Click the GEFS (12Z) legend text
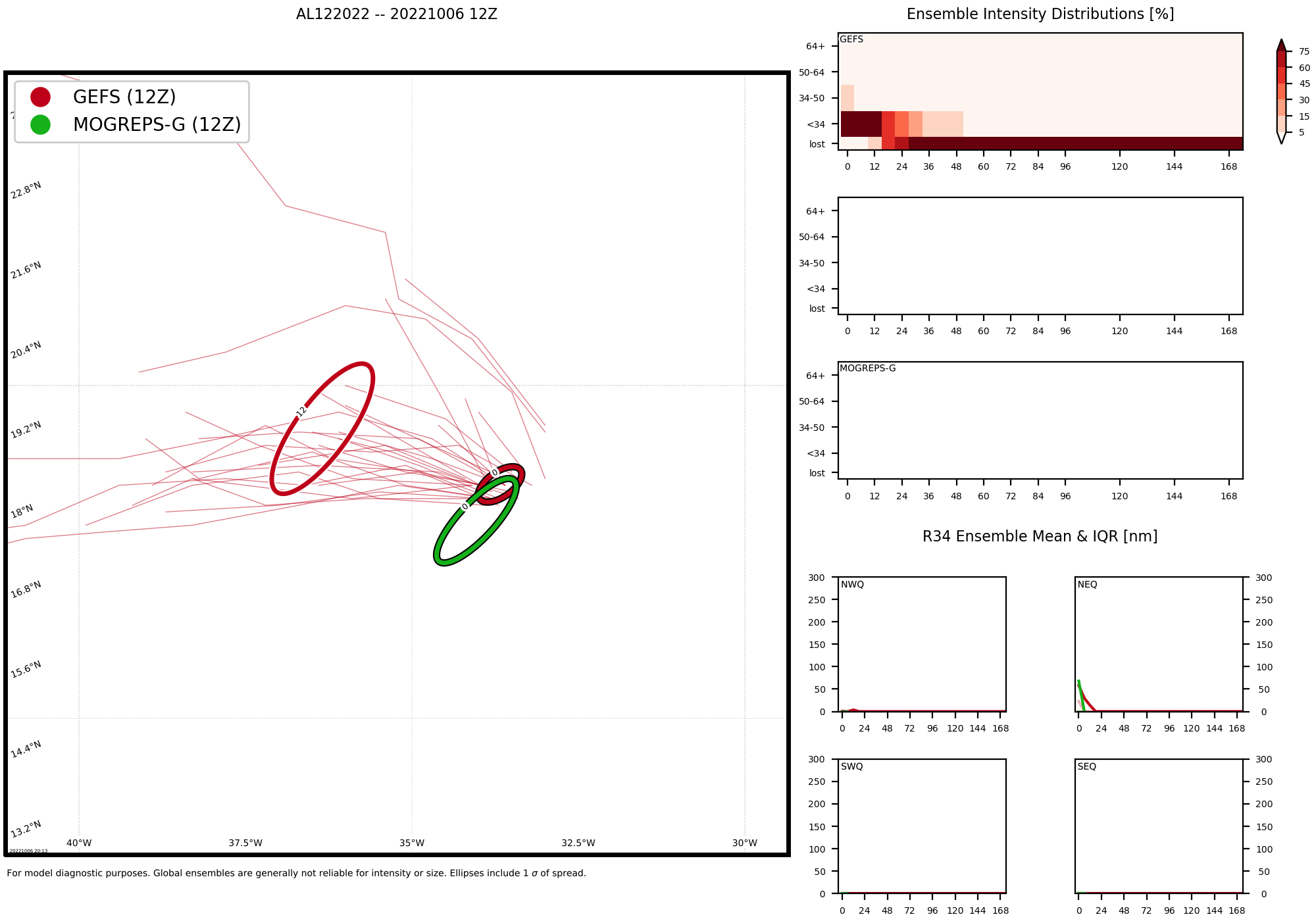The width and height of the screenshot is (1316, 921). tap(124, 97)
